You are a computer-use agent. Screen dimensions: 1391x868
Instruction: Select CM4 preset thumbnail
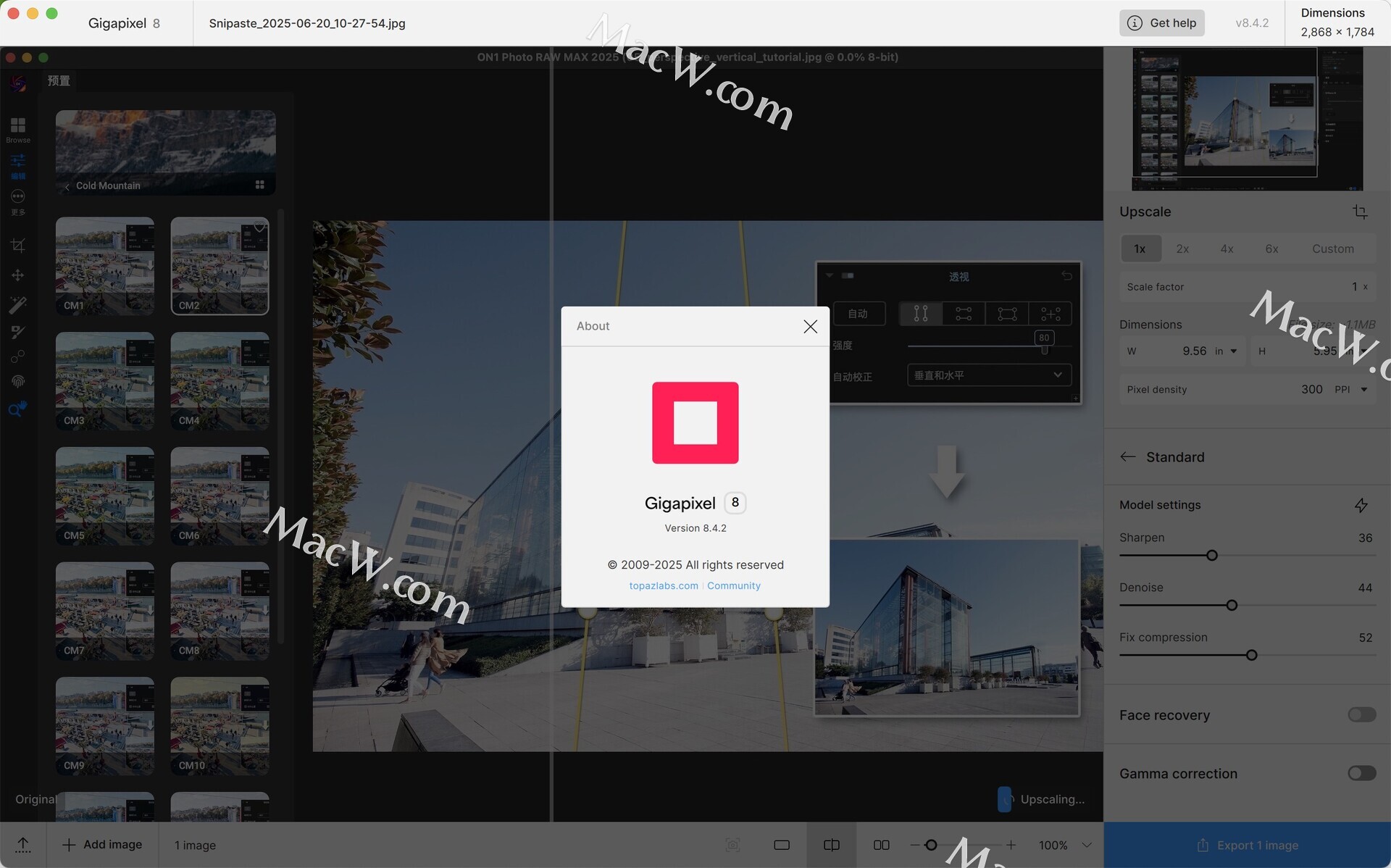pos(220,381)
